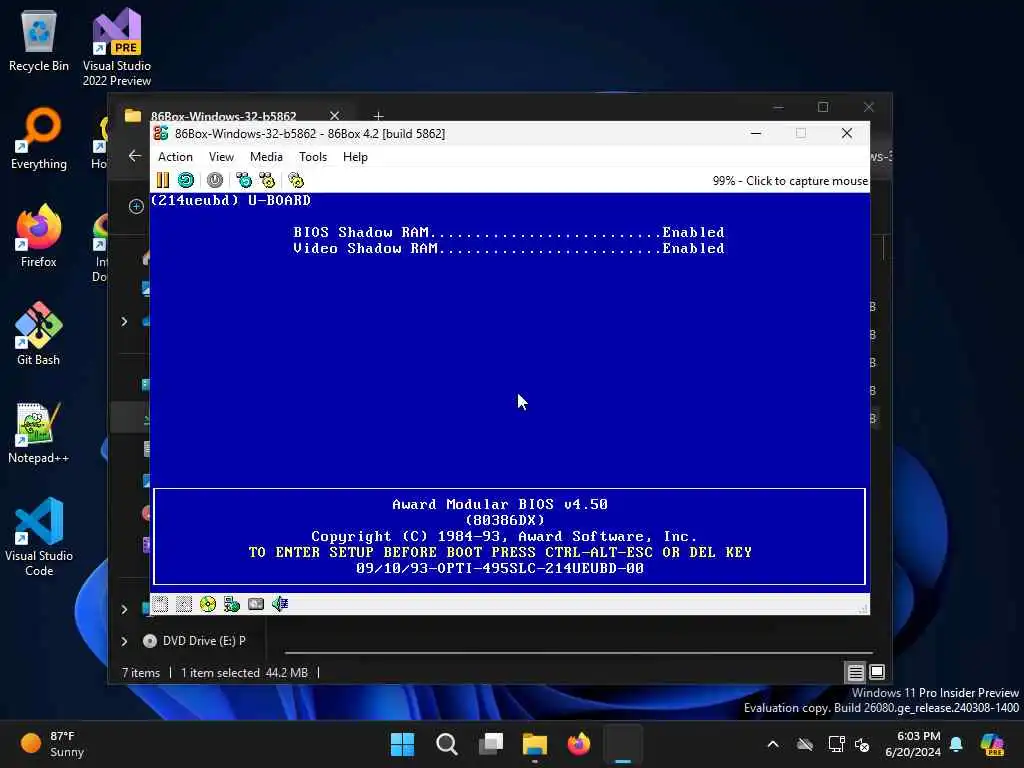Close the 86Box emulator window

847,133
